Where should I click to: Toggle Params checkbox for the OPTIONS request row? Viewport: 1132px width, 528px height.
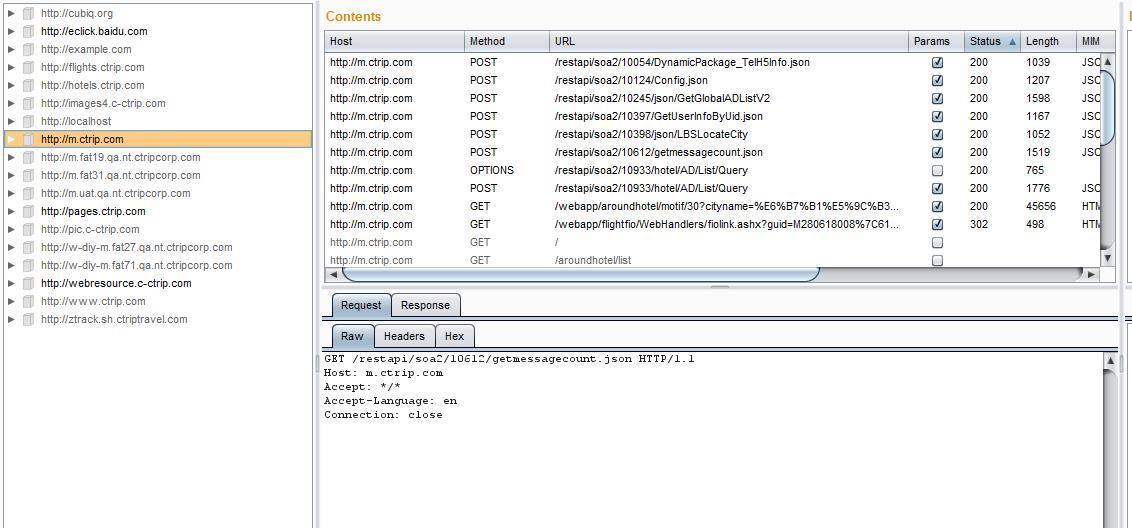[937, 170]
